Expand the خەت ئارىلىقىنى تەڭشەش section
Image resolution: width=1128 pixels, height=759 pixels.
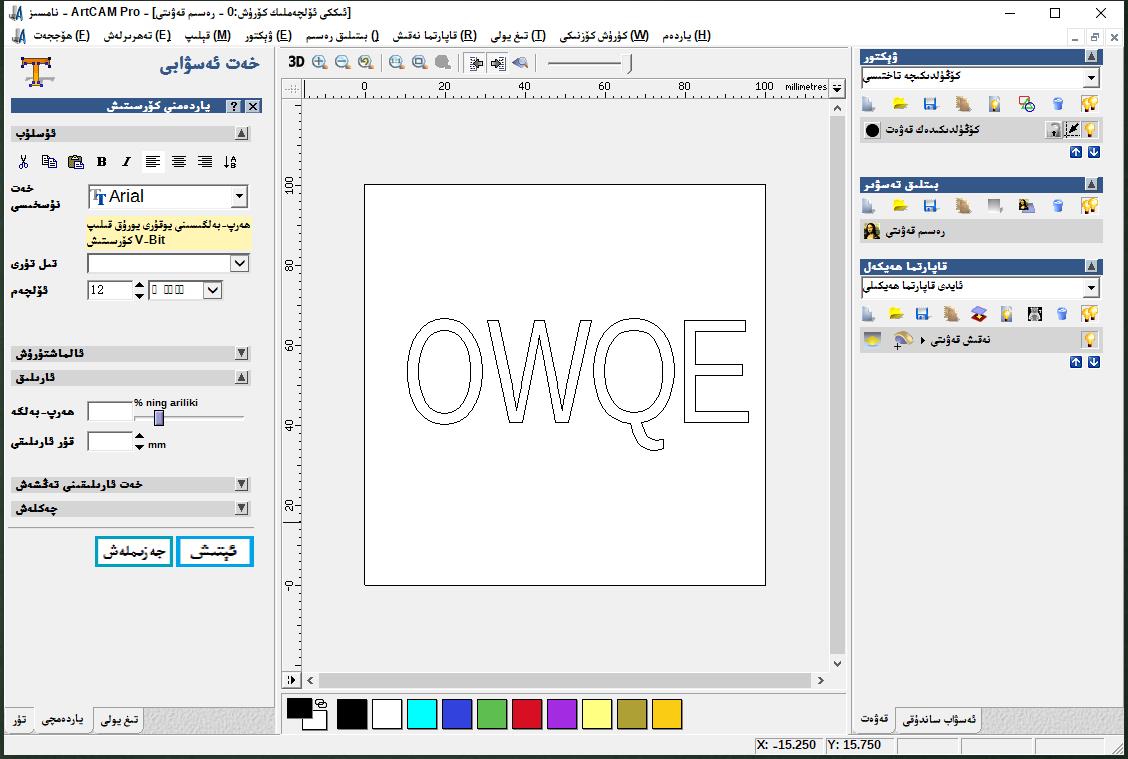click(x=242, y=484)
